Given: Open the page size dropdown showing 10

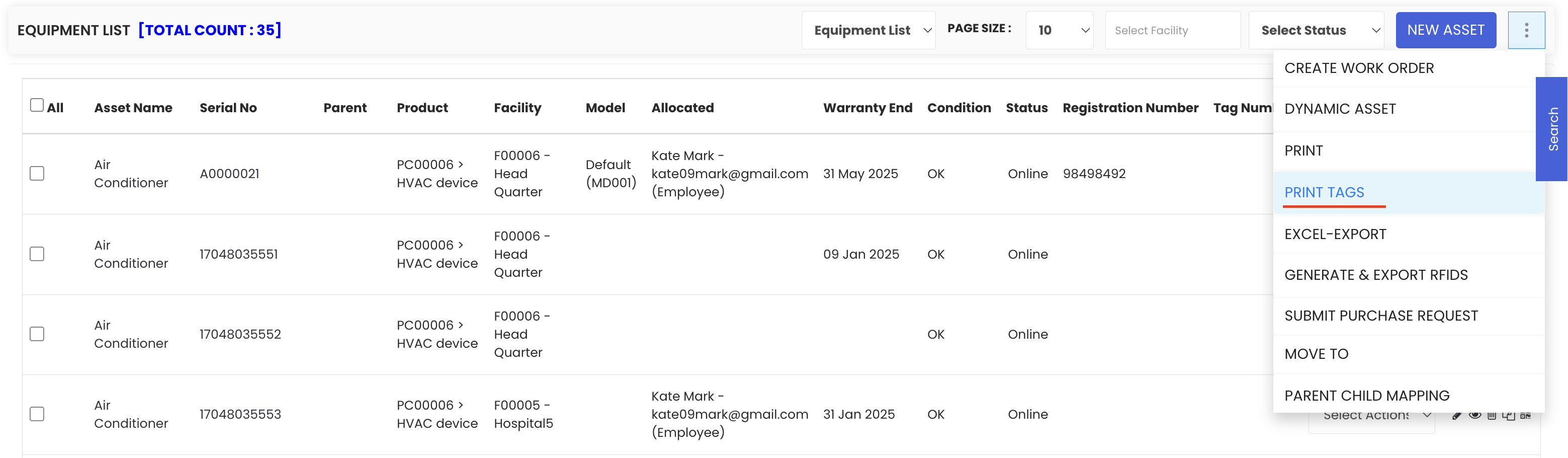Looking at the screenshot, I should click(x=1059, y=31).
